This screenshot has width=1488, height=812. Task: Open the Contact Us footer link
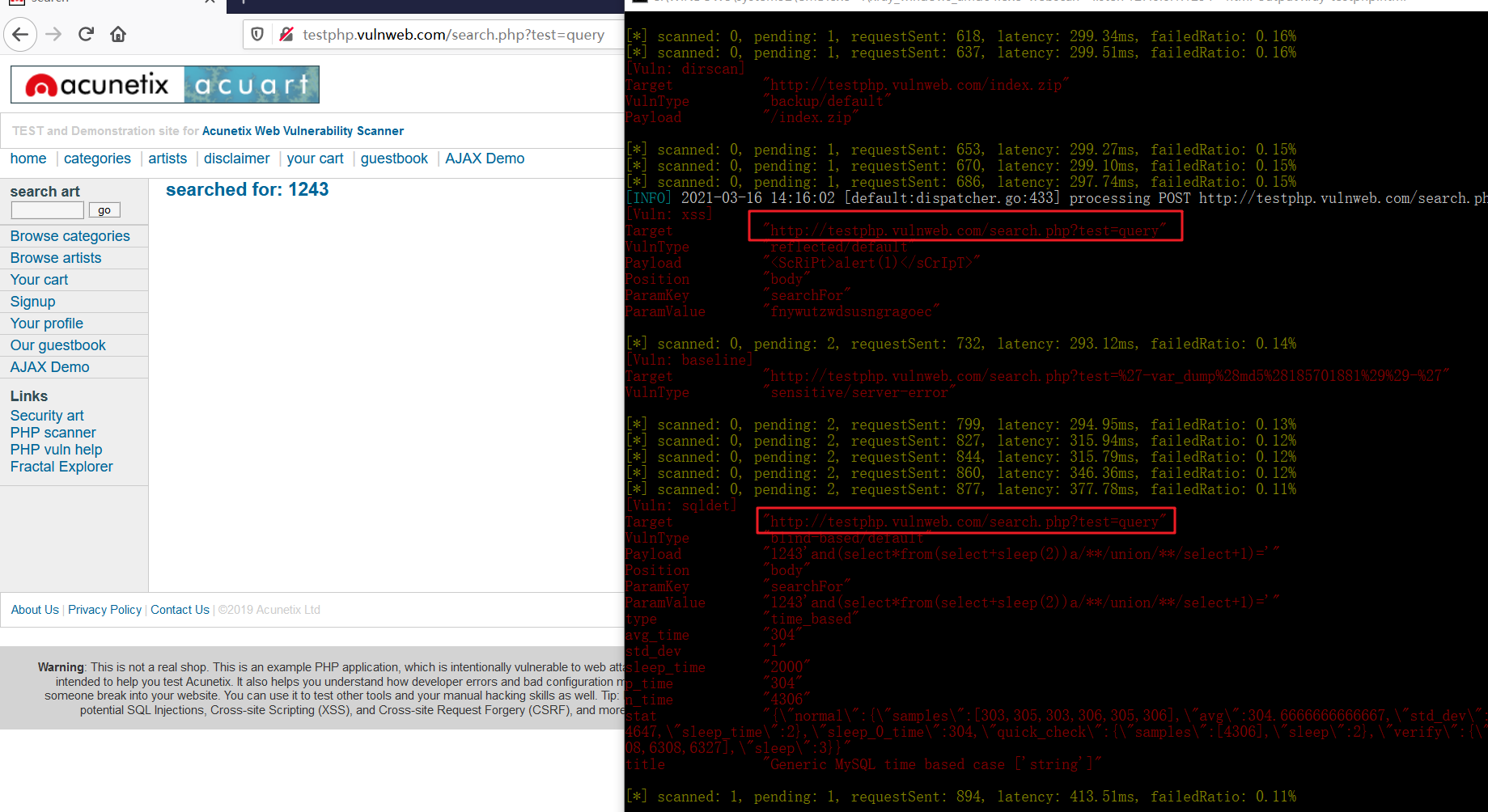tap(180, 610)
